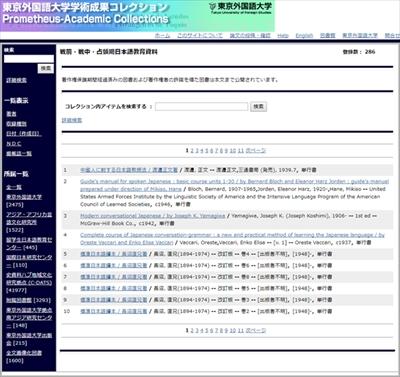Open the Help link in the top navigation
This screenshot has width=400, height=377.
(x=283, y=35)
